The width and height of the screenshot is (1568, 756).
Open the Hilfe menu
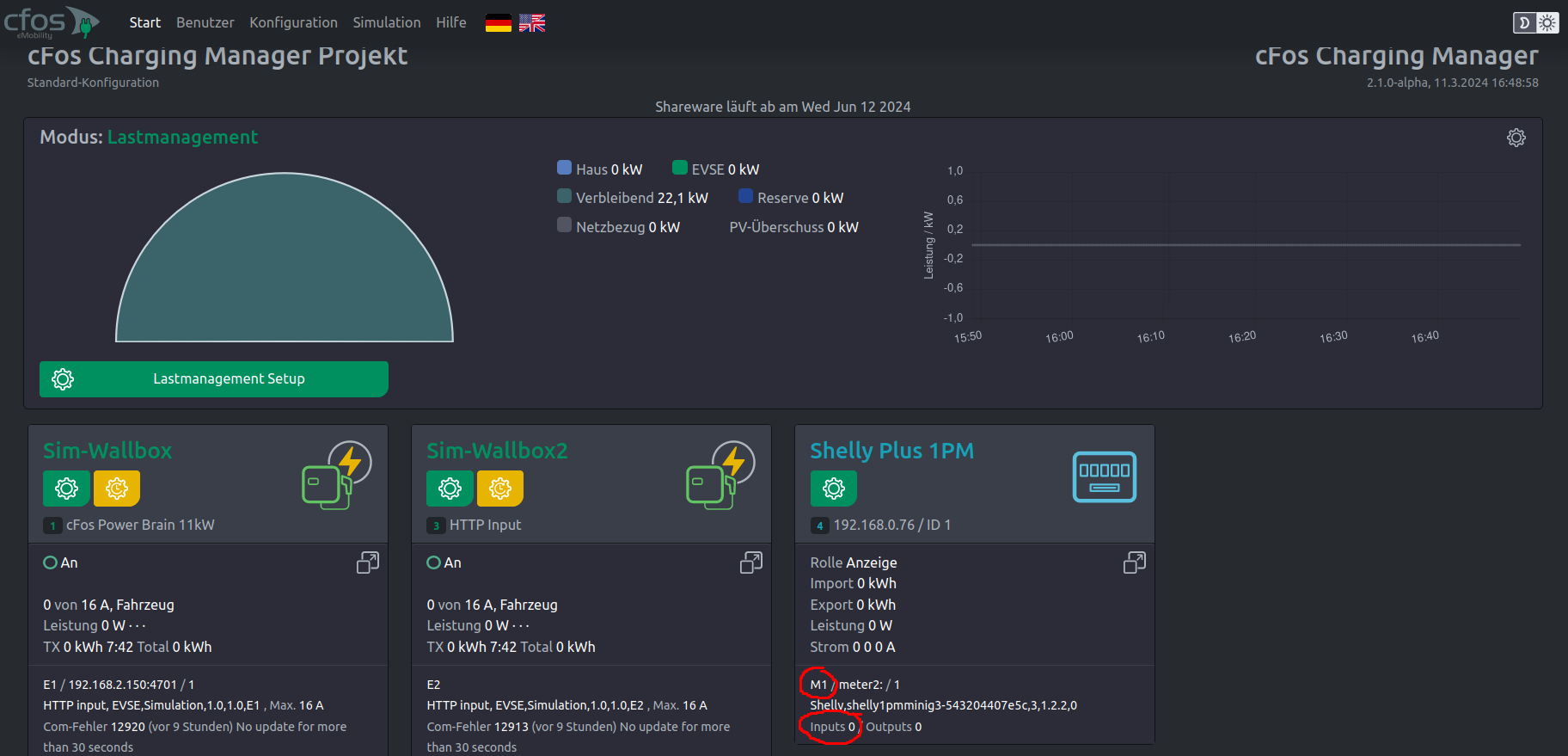pyautogui.click(x=451, y=22)
